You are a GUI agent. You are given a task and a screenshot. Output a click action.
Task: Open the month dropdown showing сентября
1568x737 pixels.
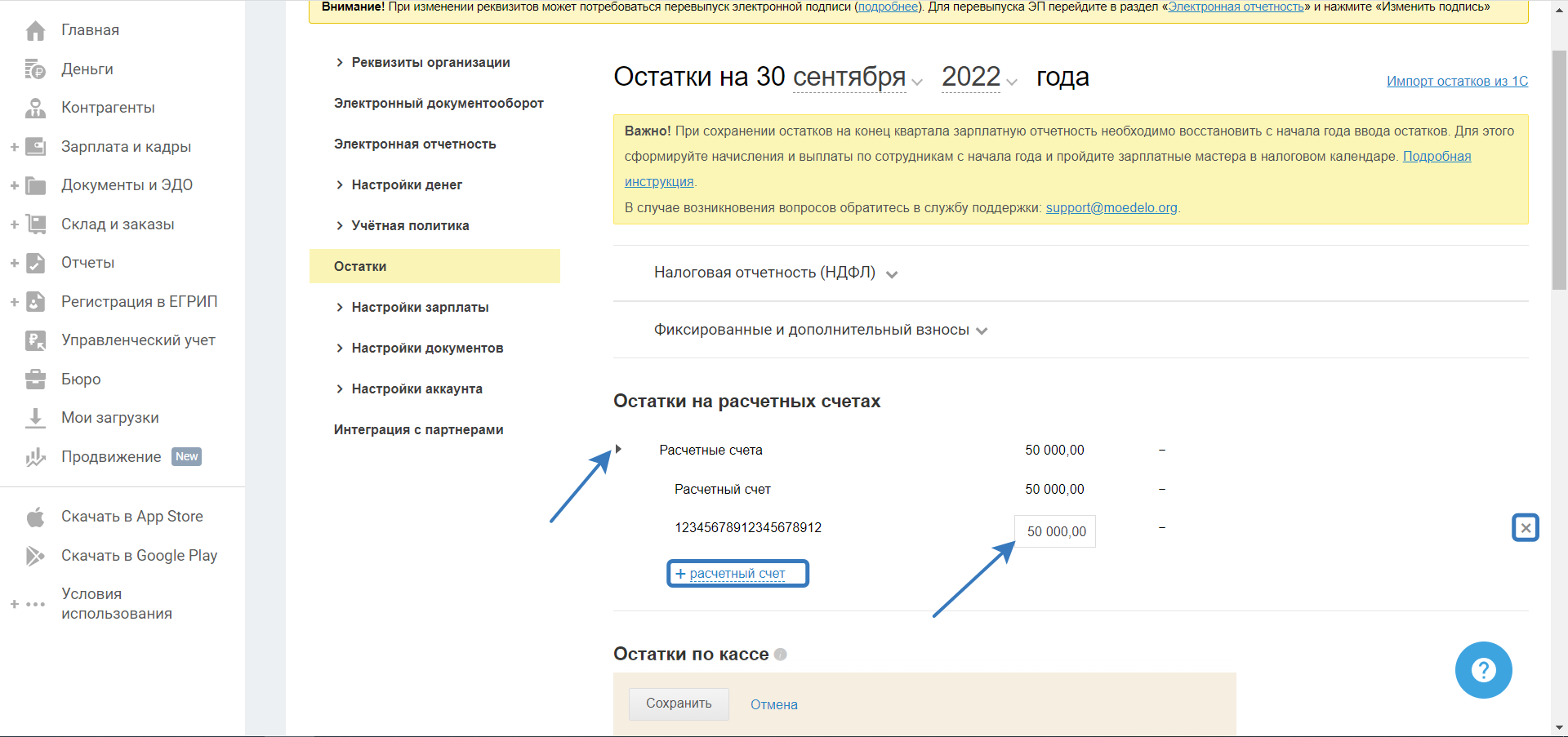[x=857, y=78]
